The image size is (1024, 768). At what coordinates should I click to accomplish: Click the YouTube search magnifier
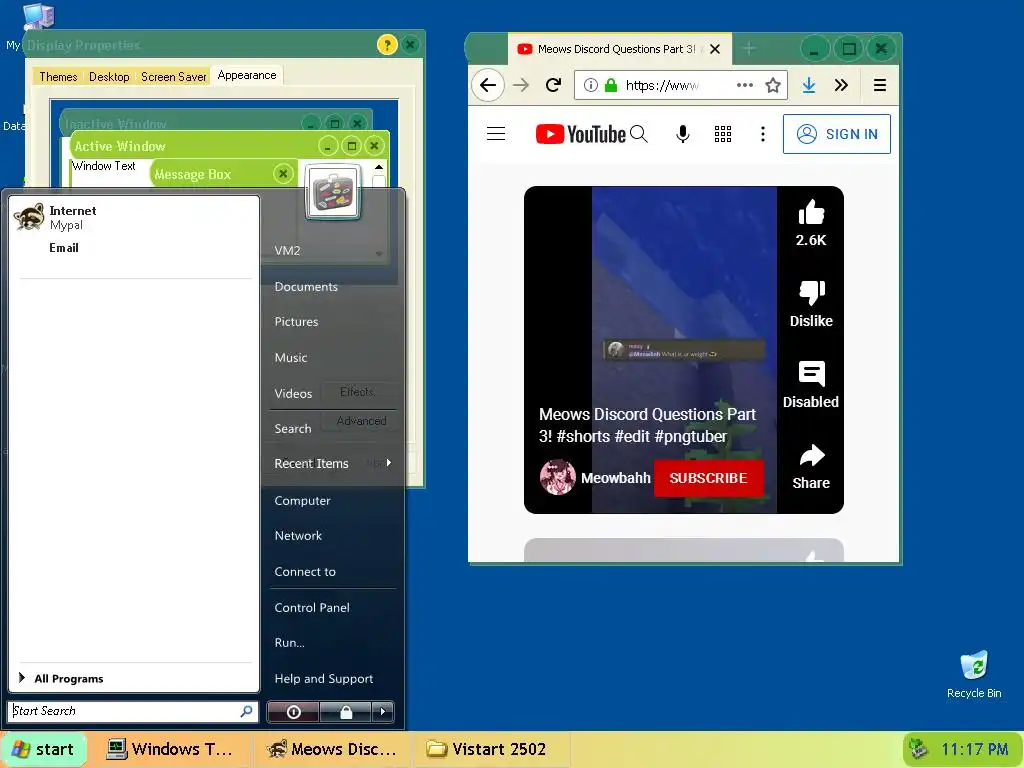639,134
